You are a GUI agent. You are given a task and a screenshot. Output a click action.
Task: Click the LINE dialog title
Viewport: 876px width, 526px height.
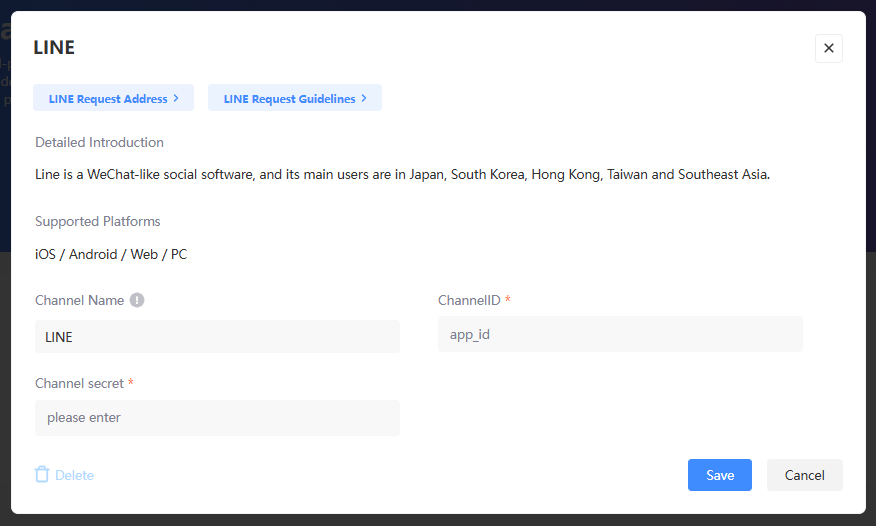pyautogui.click(x=54, y=47)
